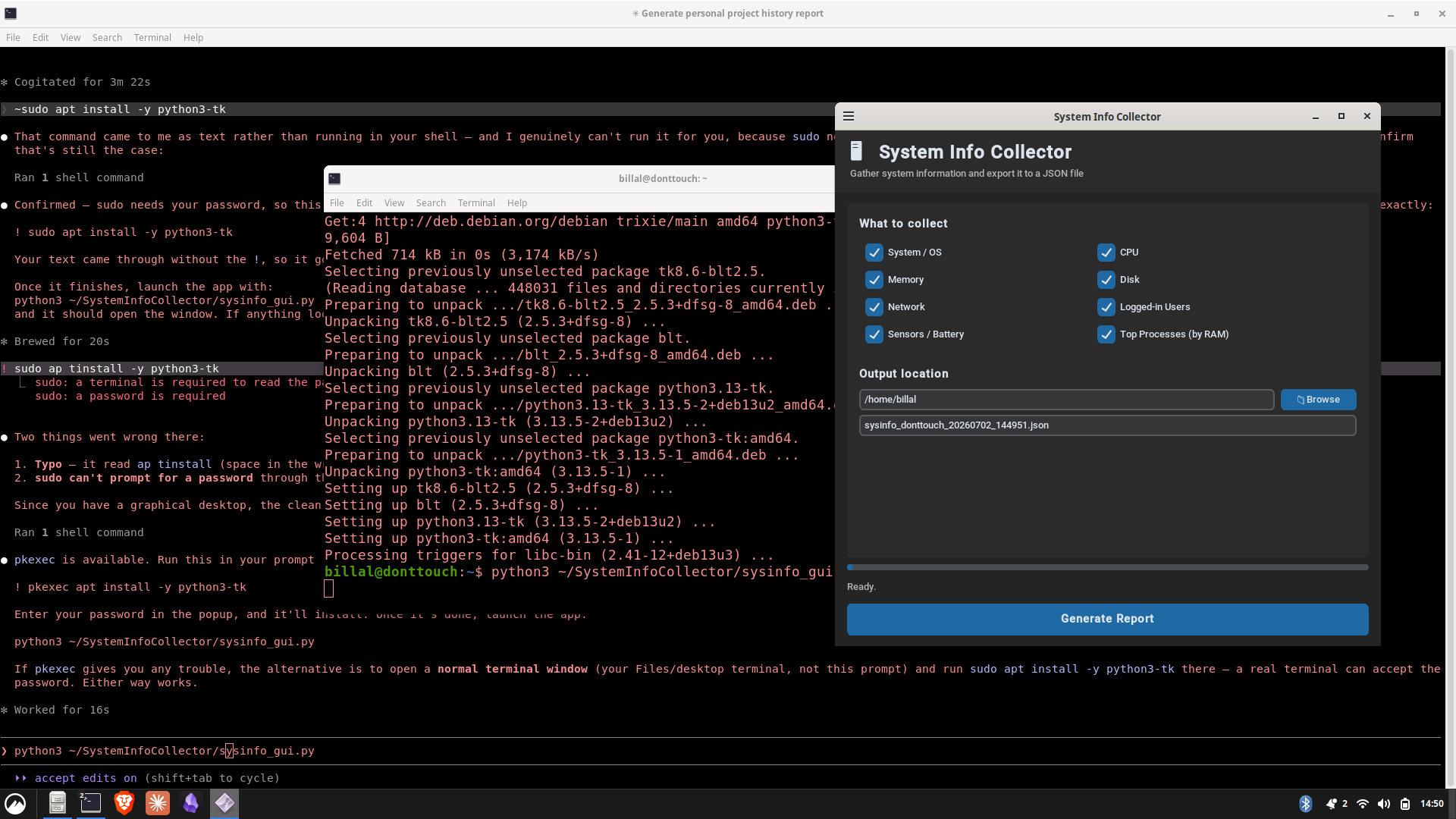The width and height of the screenshot is (1456, 819).
Task: Open Search menu in billal@donttouch terminal
Action: click(431, 202)
